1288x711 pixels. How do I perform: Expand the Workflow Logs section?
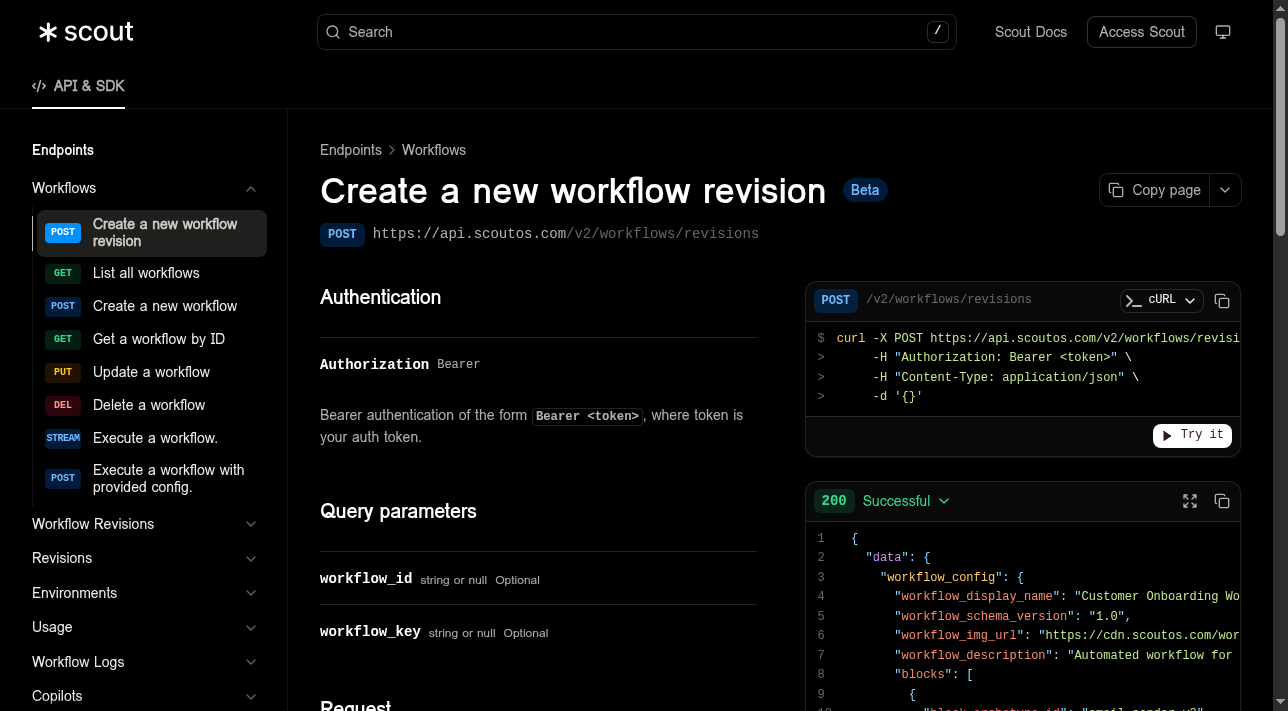(x=251, y=662)
